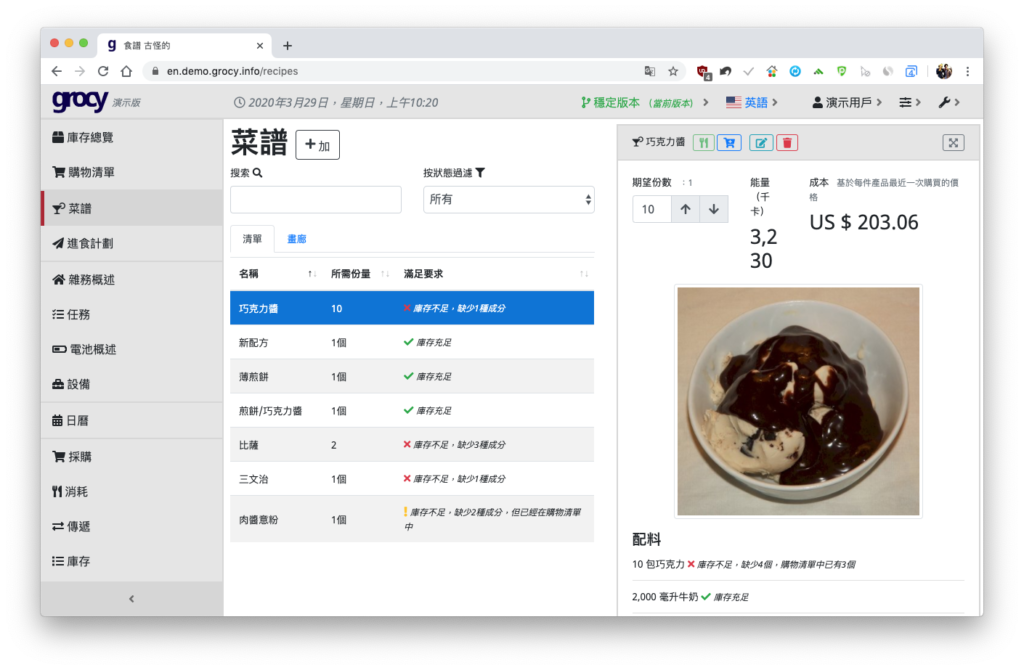This screenshot has width=1024, height=670.
Task: Delete the chocolate sauce recipe
Action: pyautogui.click(x=788, y=142)
